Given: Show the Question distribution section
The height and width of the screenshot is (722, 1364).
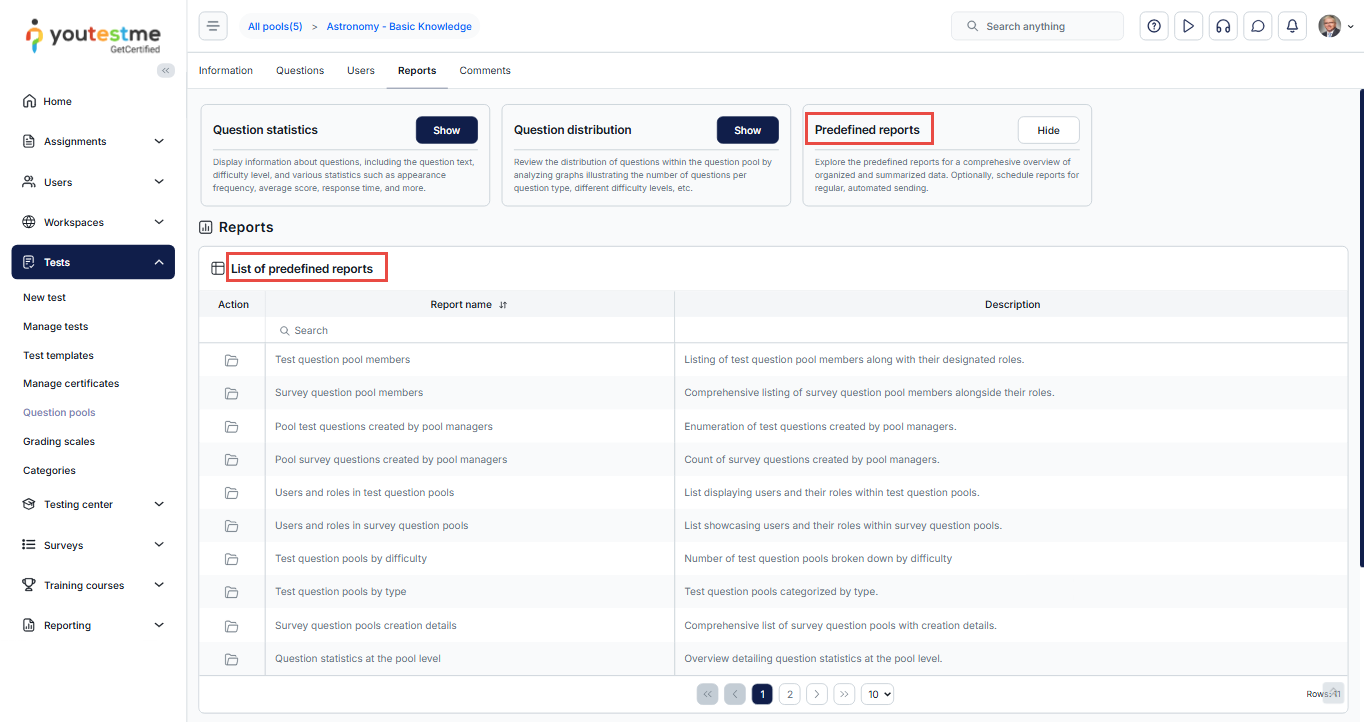Looking at the screenshot, I should tap(747, 130).
